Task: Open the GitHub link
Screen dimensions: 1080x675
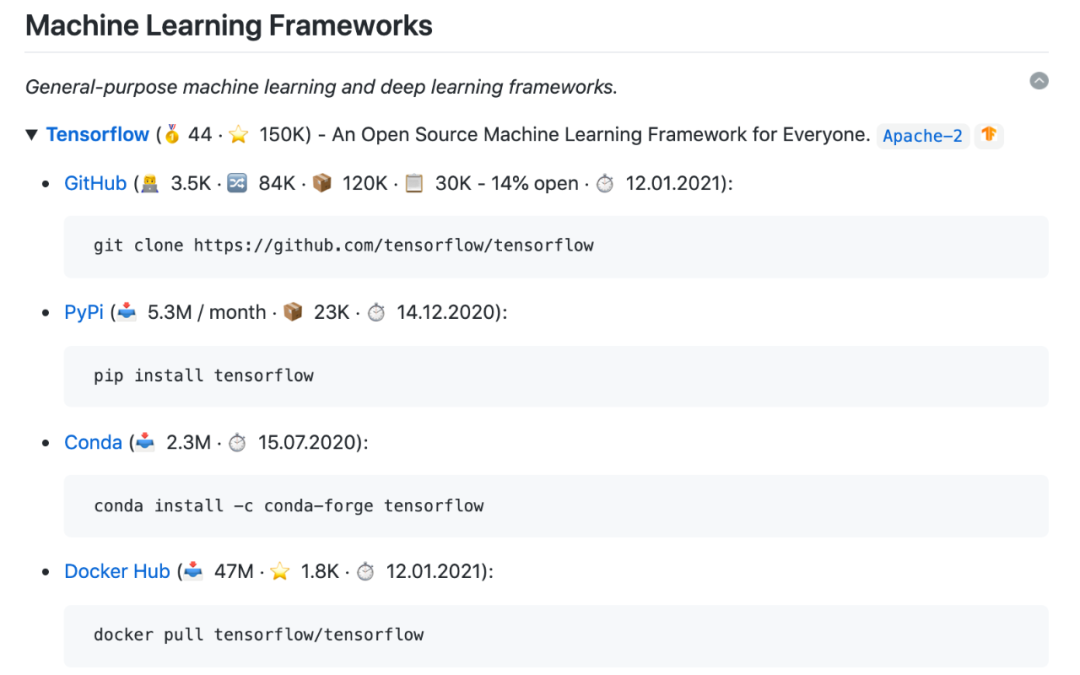Action: pyautogui.click(x=95, y=183)
